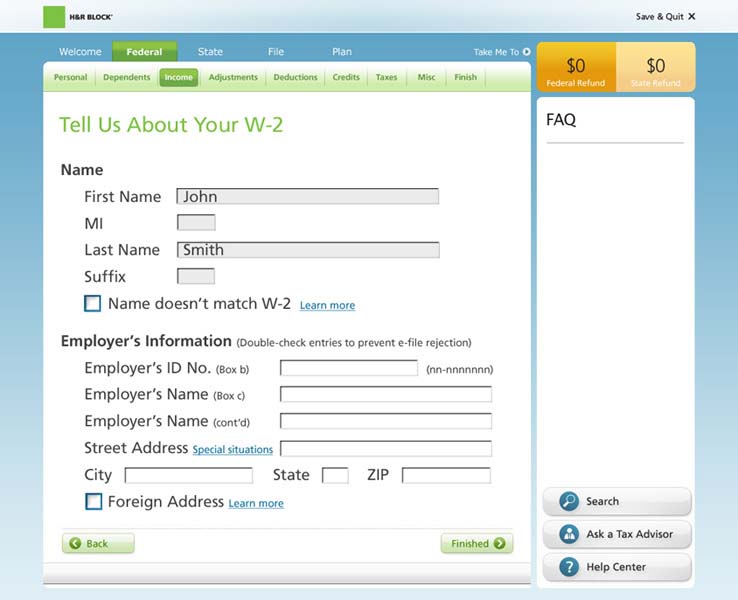The image size is (738, 600).
Task: Click the State input field
Action: 335,475
